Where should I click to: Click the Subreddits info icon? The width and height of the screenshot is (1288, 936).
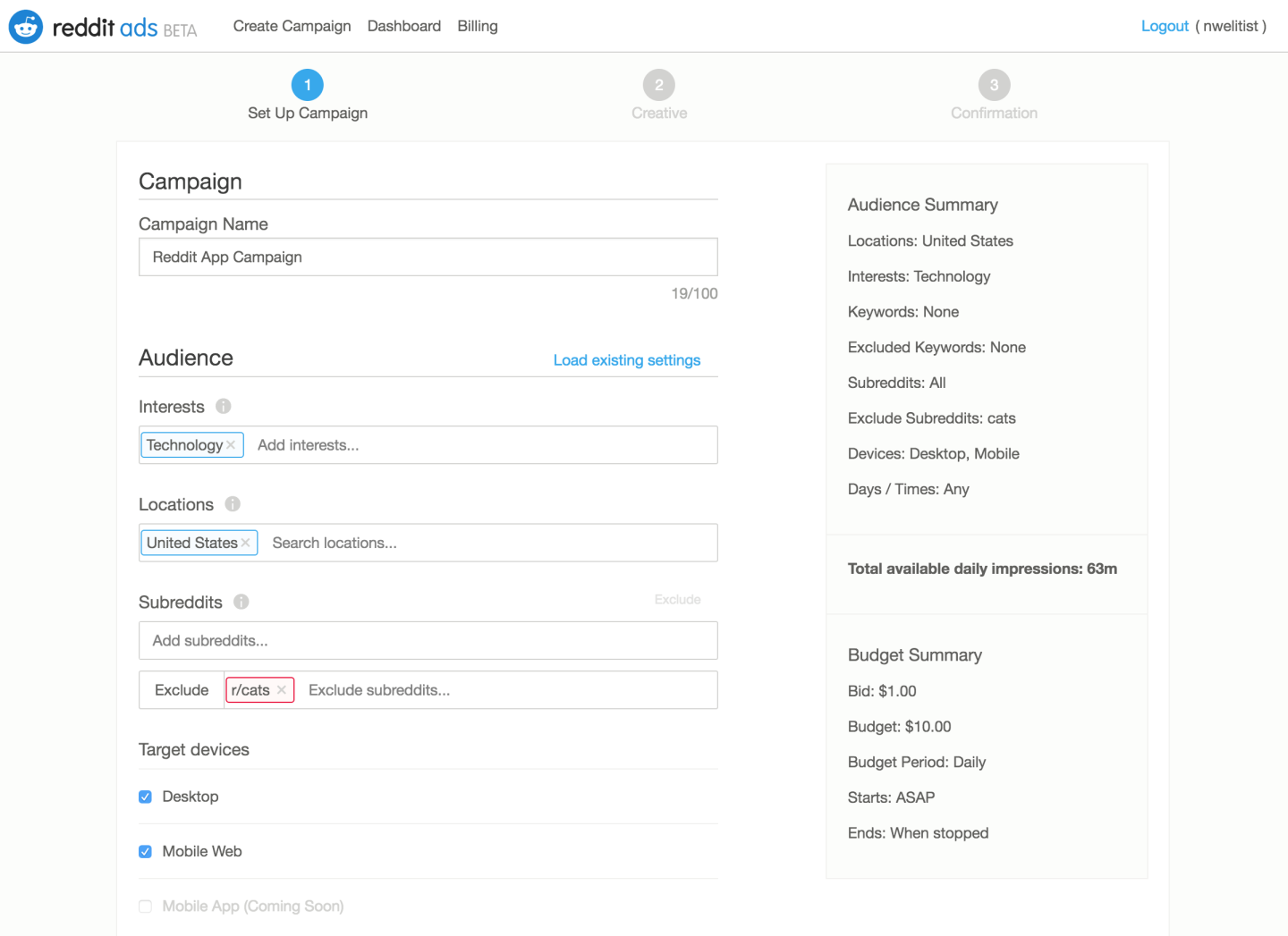click(x=241, y=602)
